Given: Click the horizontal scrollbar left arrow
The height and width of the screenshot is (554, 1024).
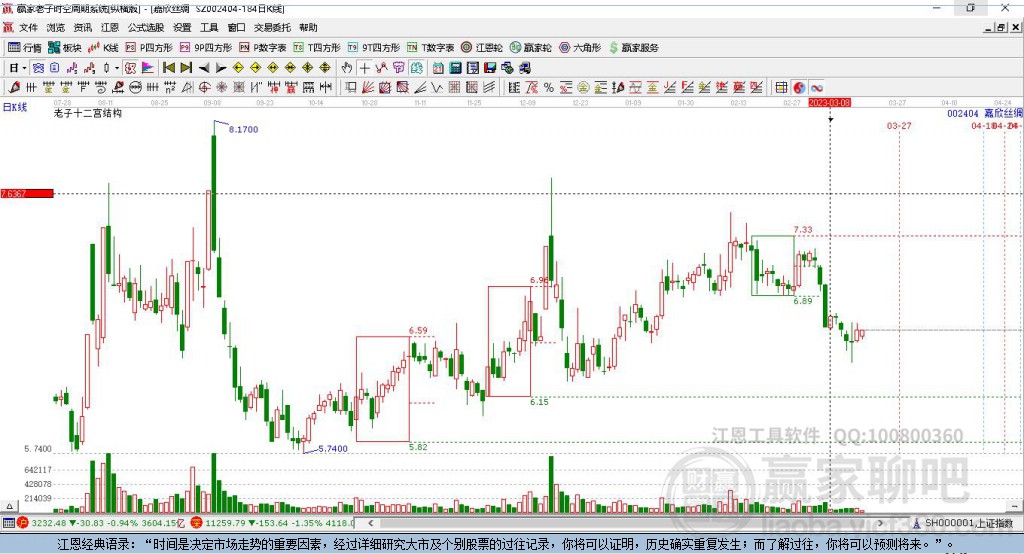Looking at the screenshot, I should point(370,523).
